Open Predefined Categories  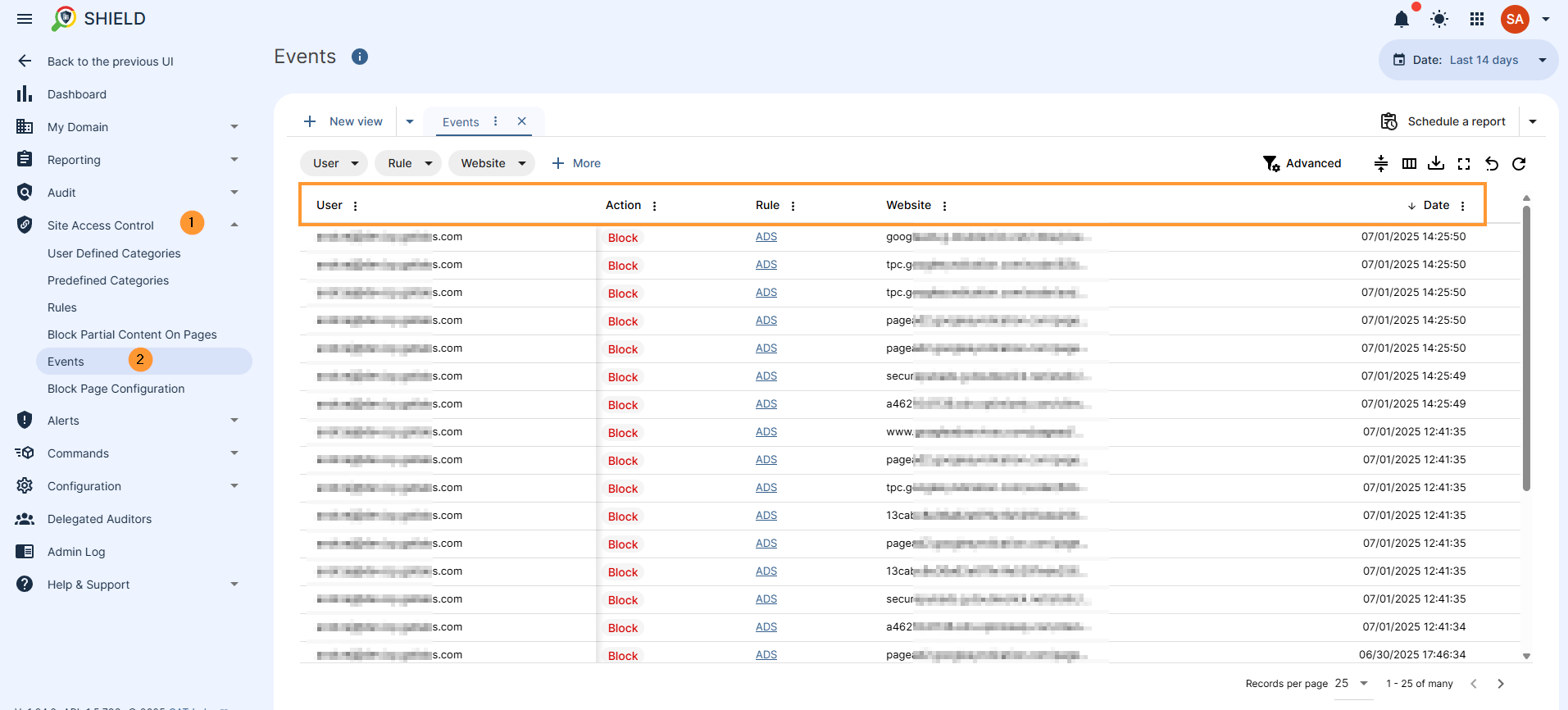point(108,280)
